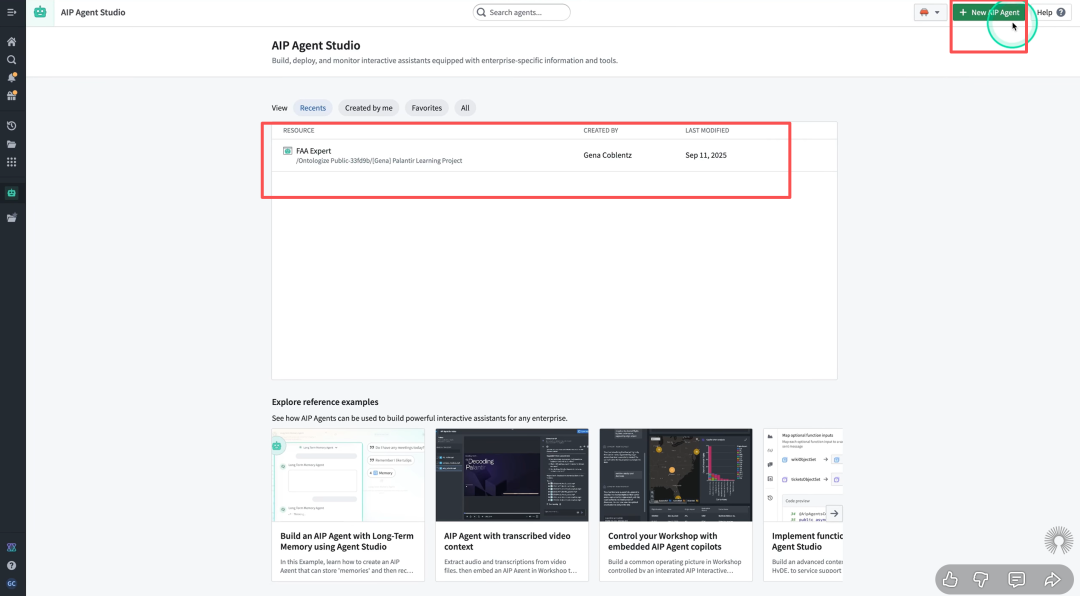Image resolution: width=1080 pixels, height=596 pixels.
Task: Switch to the Recents view tab
Action: [313, 108]
